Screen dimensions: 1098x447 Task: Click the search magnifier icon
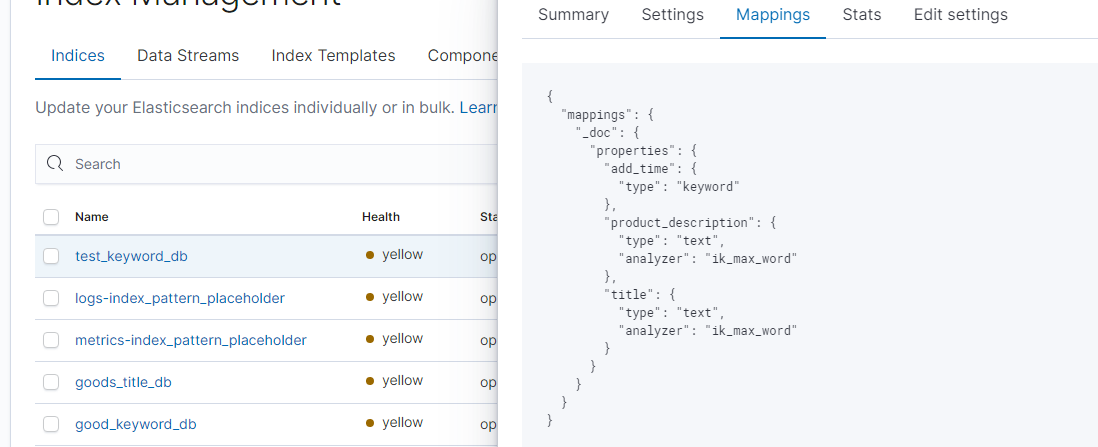tap(55, 164)
